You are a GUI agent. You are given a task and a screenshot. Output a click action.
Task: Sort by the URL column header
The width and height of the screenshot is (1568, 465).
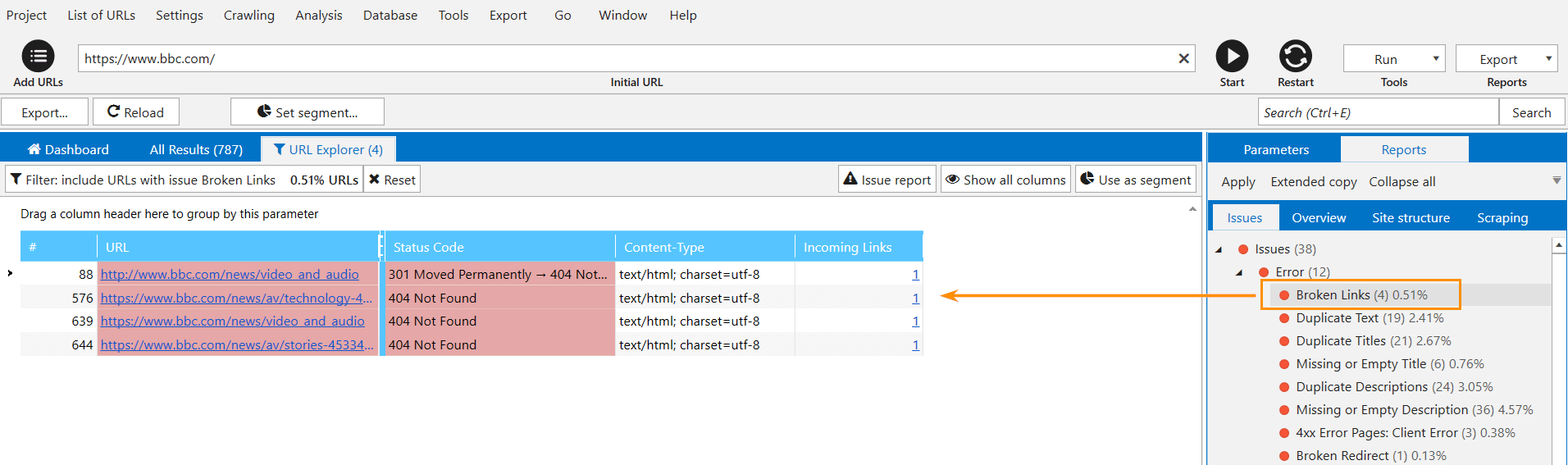(238, 247)
